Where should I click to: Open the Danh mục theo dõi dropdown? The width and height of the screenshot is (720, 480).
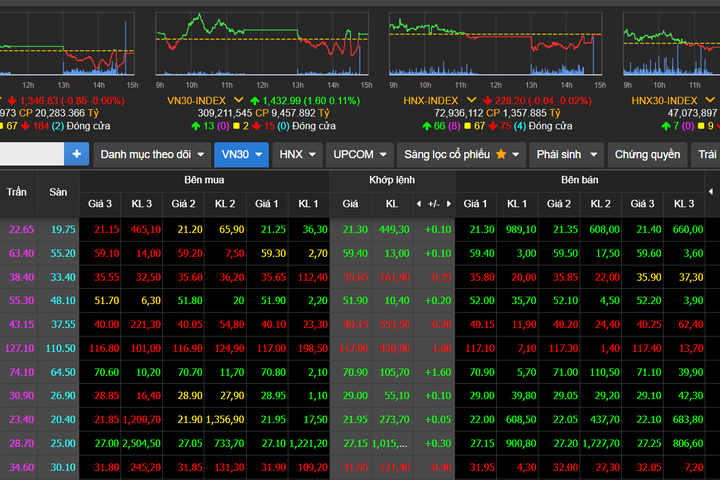click(x=152, y=154)
